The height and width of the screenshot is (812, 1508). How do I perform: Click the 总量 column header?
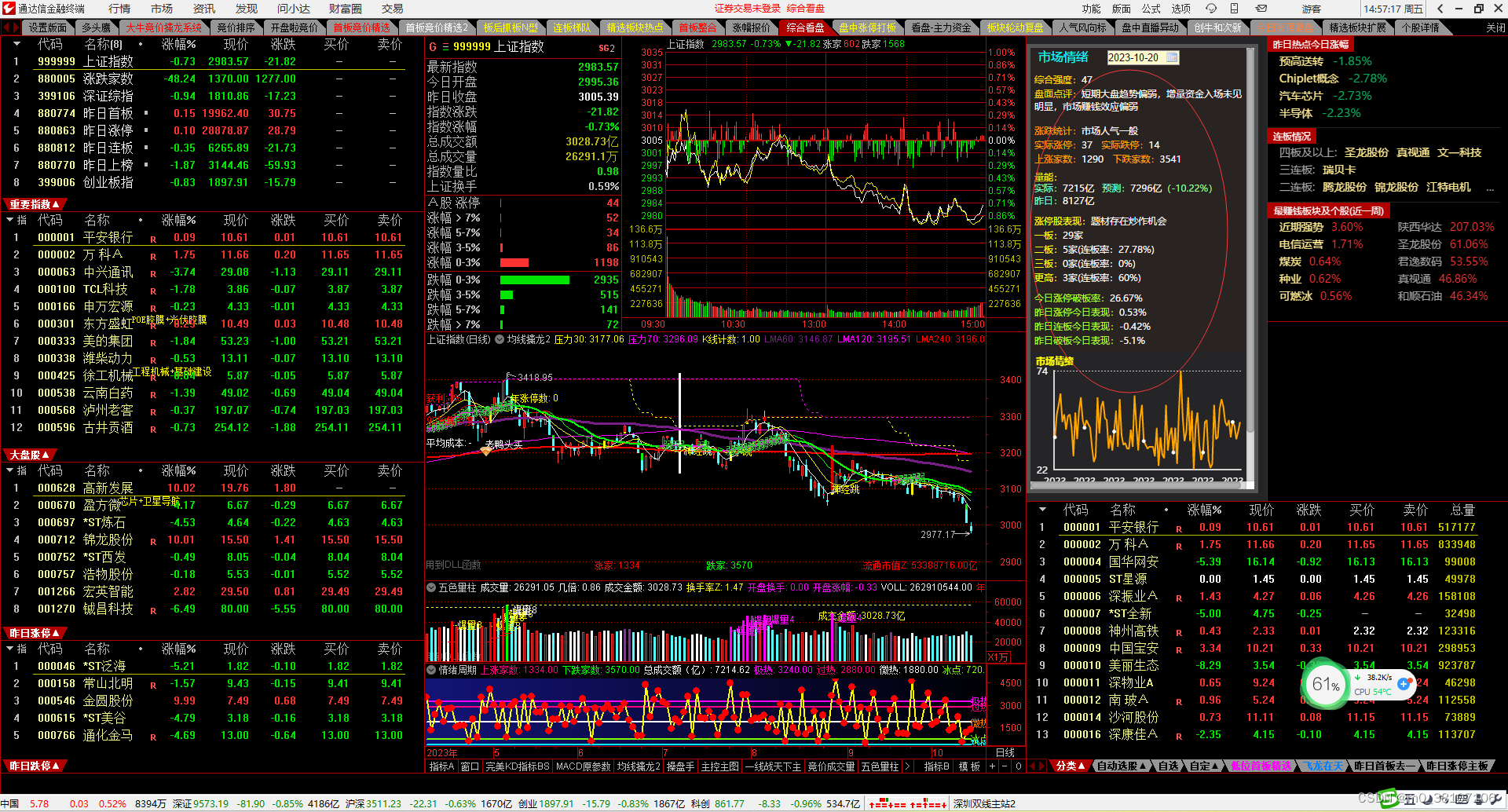[x=1463, y=510]
